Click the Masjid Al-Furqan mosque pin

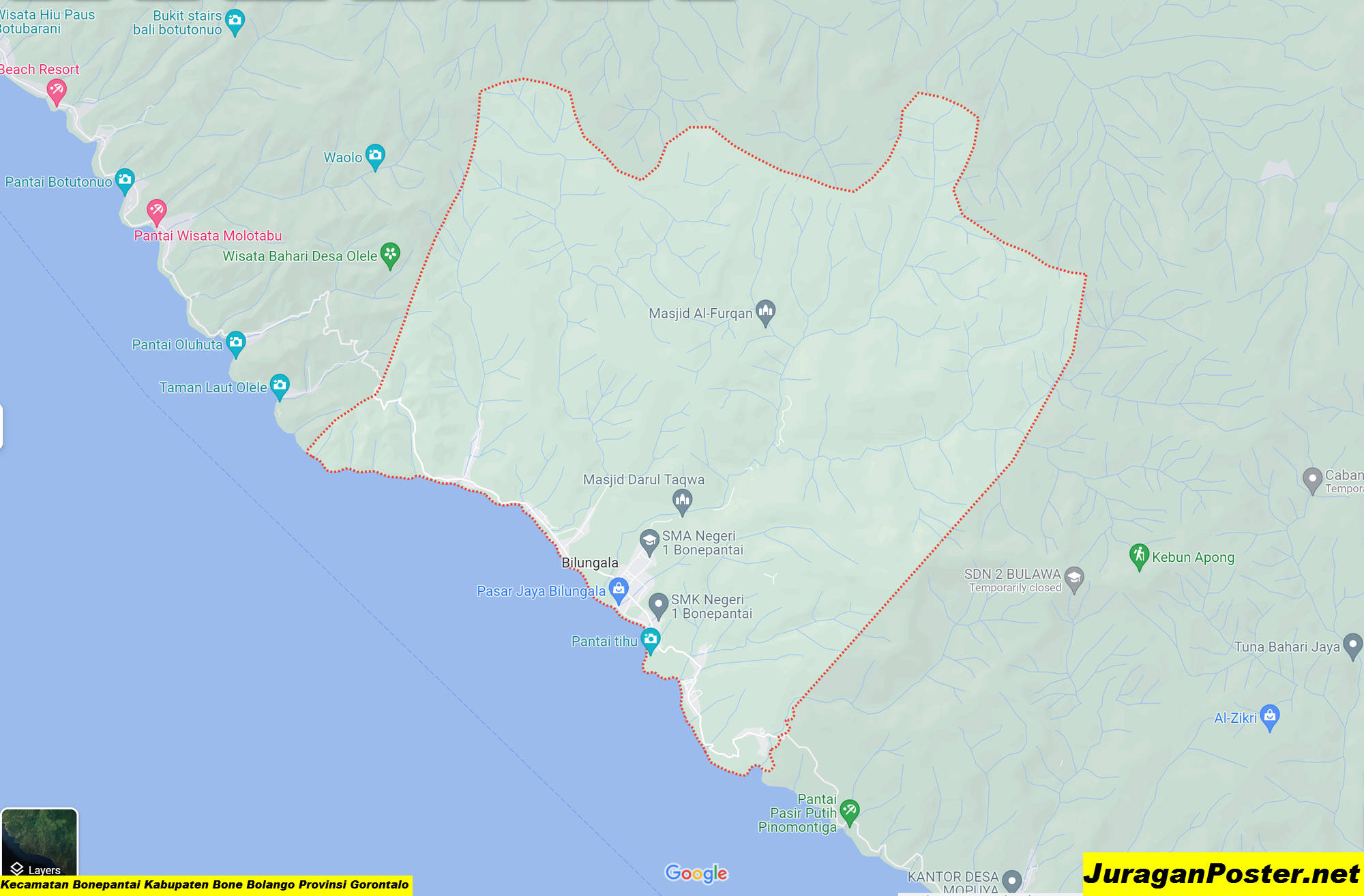point(765,313)
